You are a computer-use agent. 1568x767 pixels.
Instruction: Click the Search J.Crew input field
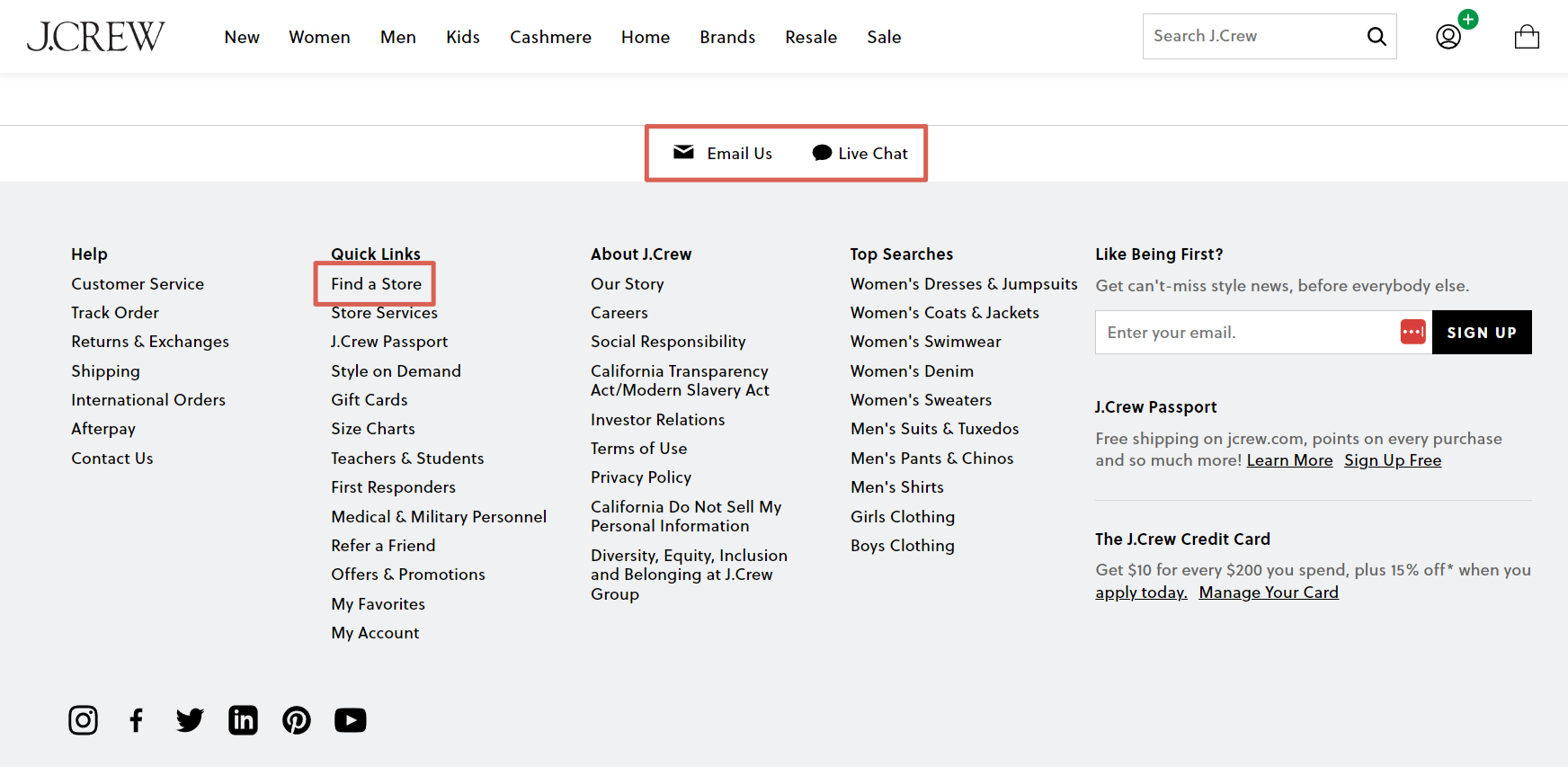pyautogui.click(x=1250, y=37)
